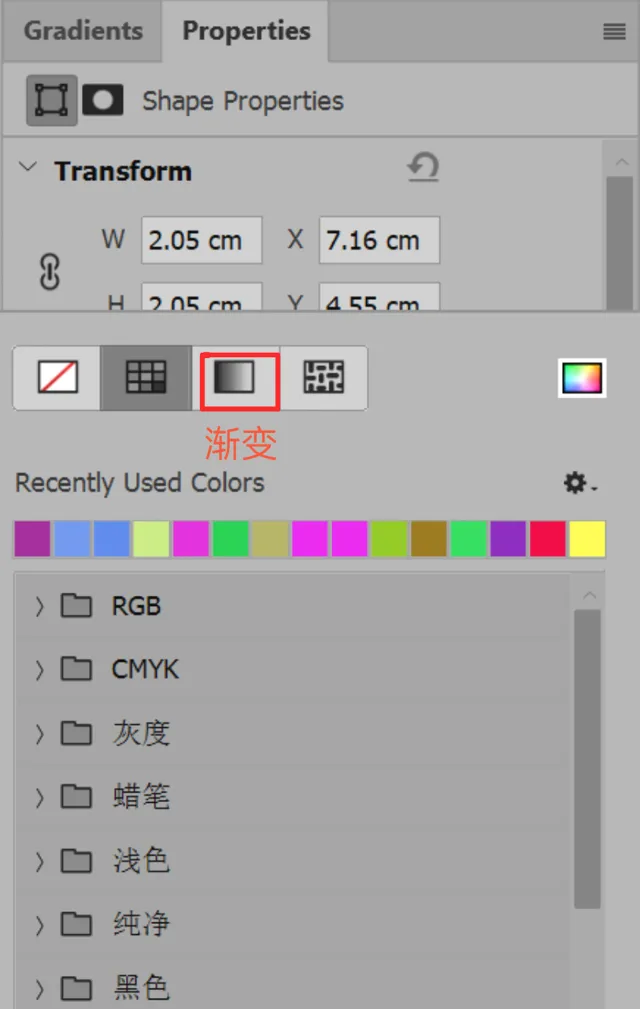
Task: Choose the Gradient fill type icon
Action: [x=235, y=377]
